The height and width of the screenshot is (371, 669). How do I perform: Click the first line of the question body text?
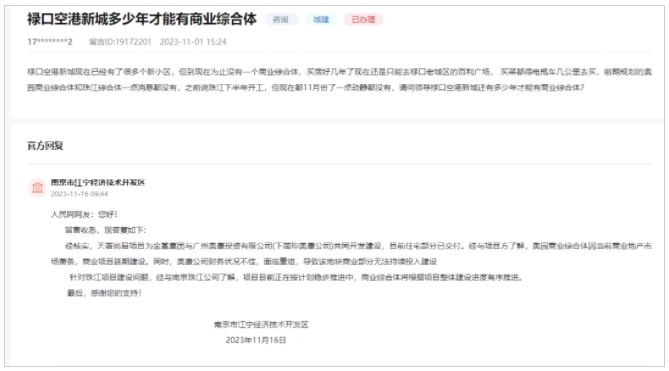(x=340, y=72)
